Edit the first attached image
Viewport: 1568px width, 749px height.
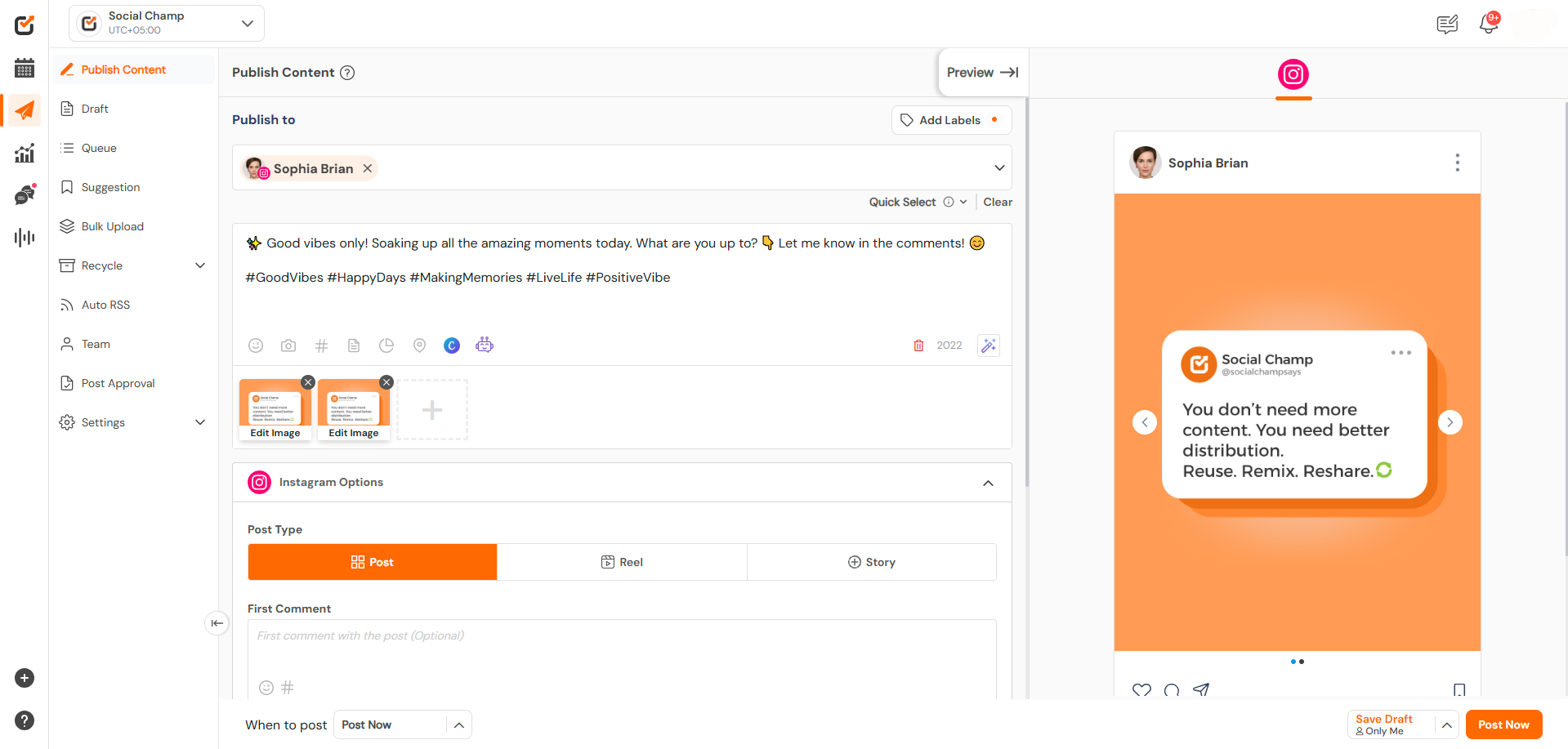275,433
